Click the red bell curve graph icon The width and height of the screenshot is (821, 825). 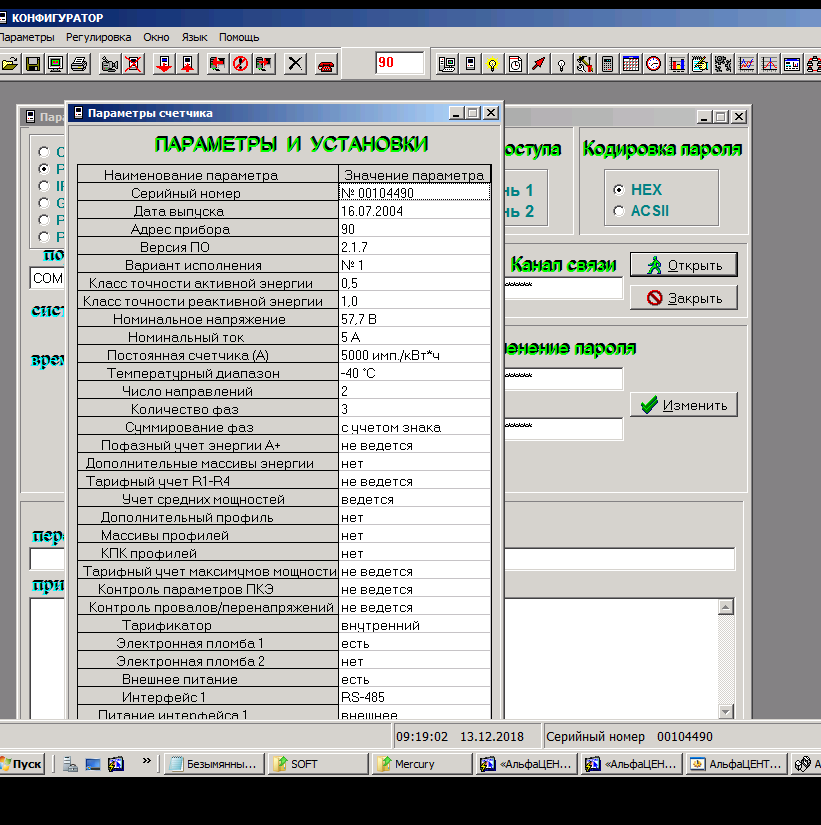pyautogui.click(x=769, y=64)
